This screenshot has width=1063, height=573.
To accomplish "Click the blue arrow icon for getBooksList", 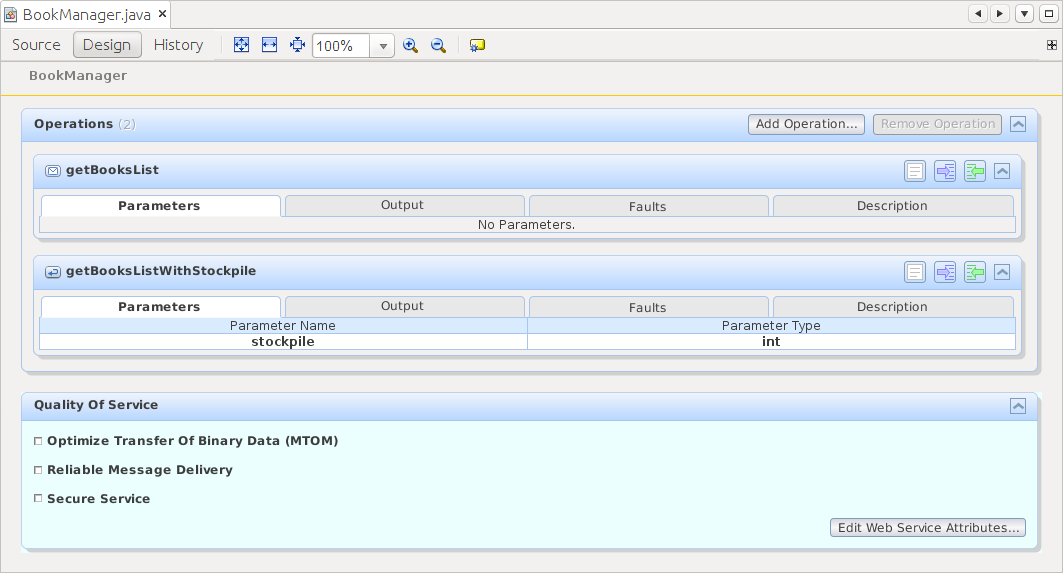I will [x=945, y=171].
